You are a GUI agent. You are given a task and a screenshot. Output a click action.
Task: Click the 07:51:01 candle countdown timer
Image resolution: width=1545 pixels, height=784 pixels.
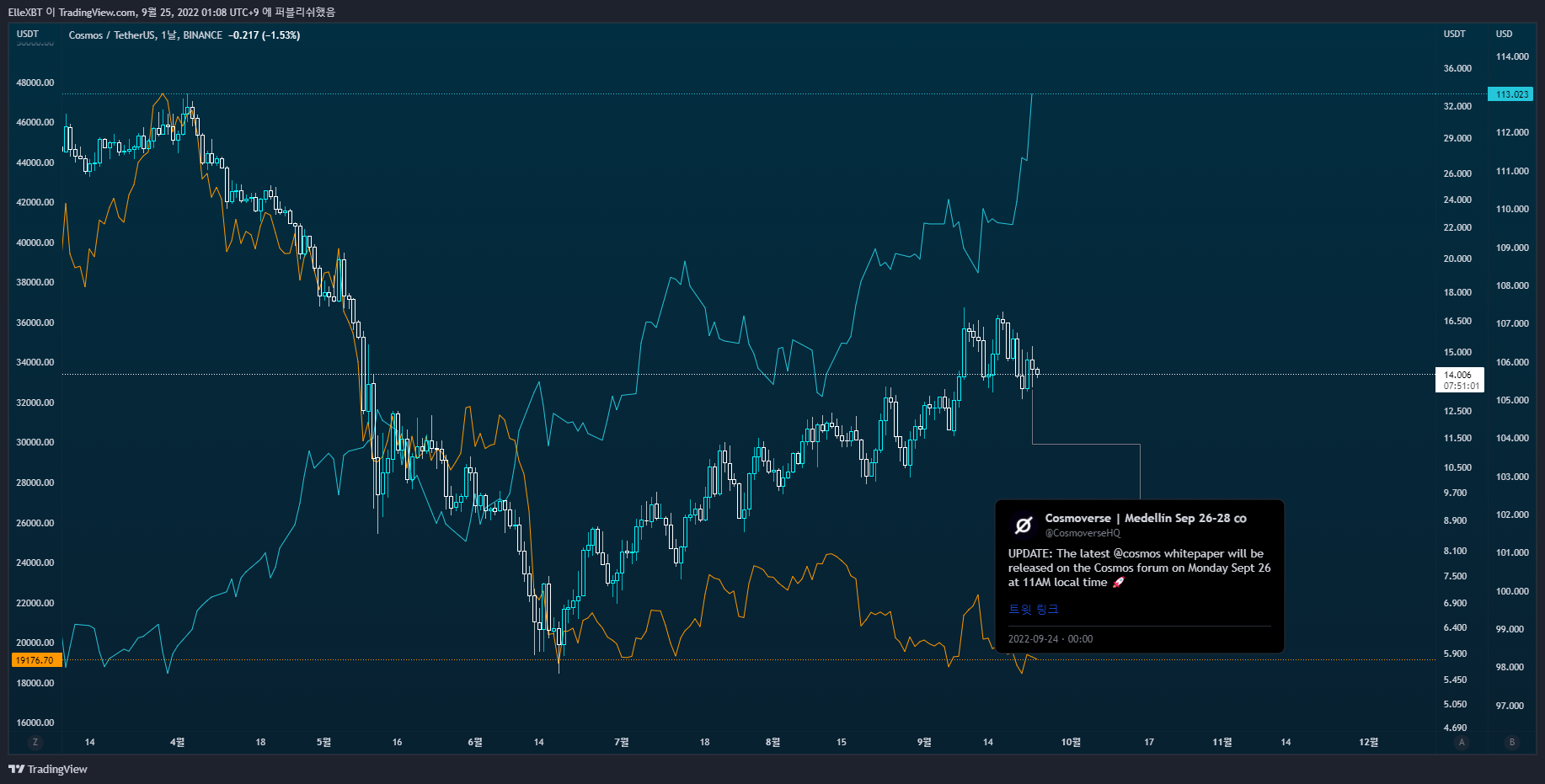pos(1461,387)
